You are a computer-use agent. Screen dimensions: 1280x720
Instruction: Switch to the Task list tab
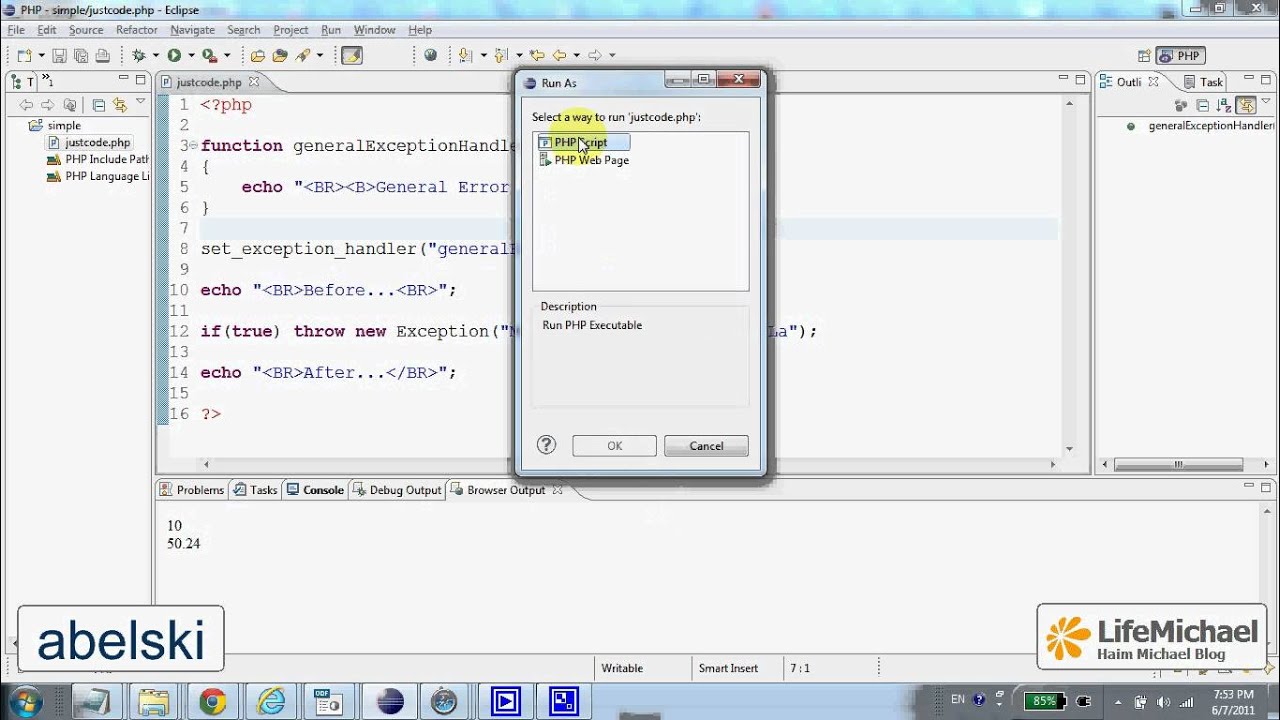1203,82
